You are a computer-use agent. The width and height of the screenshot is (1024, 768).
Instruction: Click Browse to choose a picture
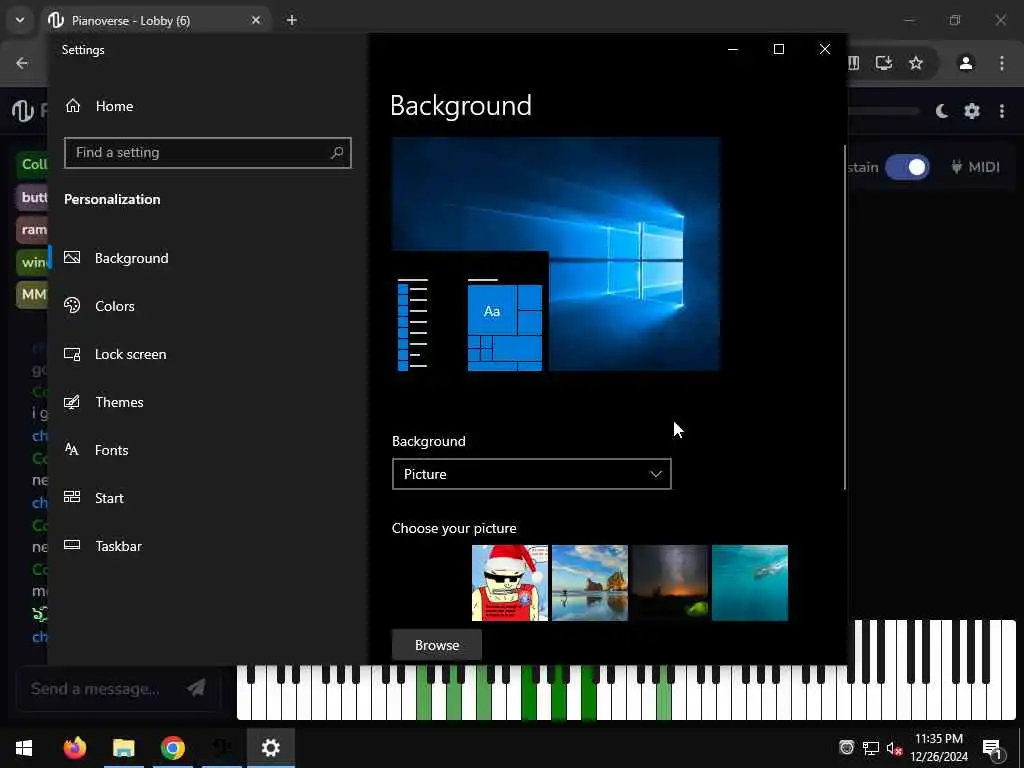tap(437, 645)
